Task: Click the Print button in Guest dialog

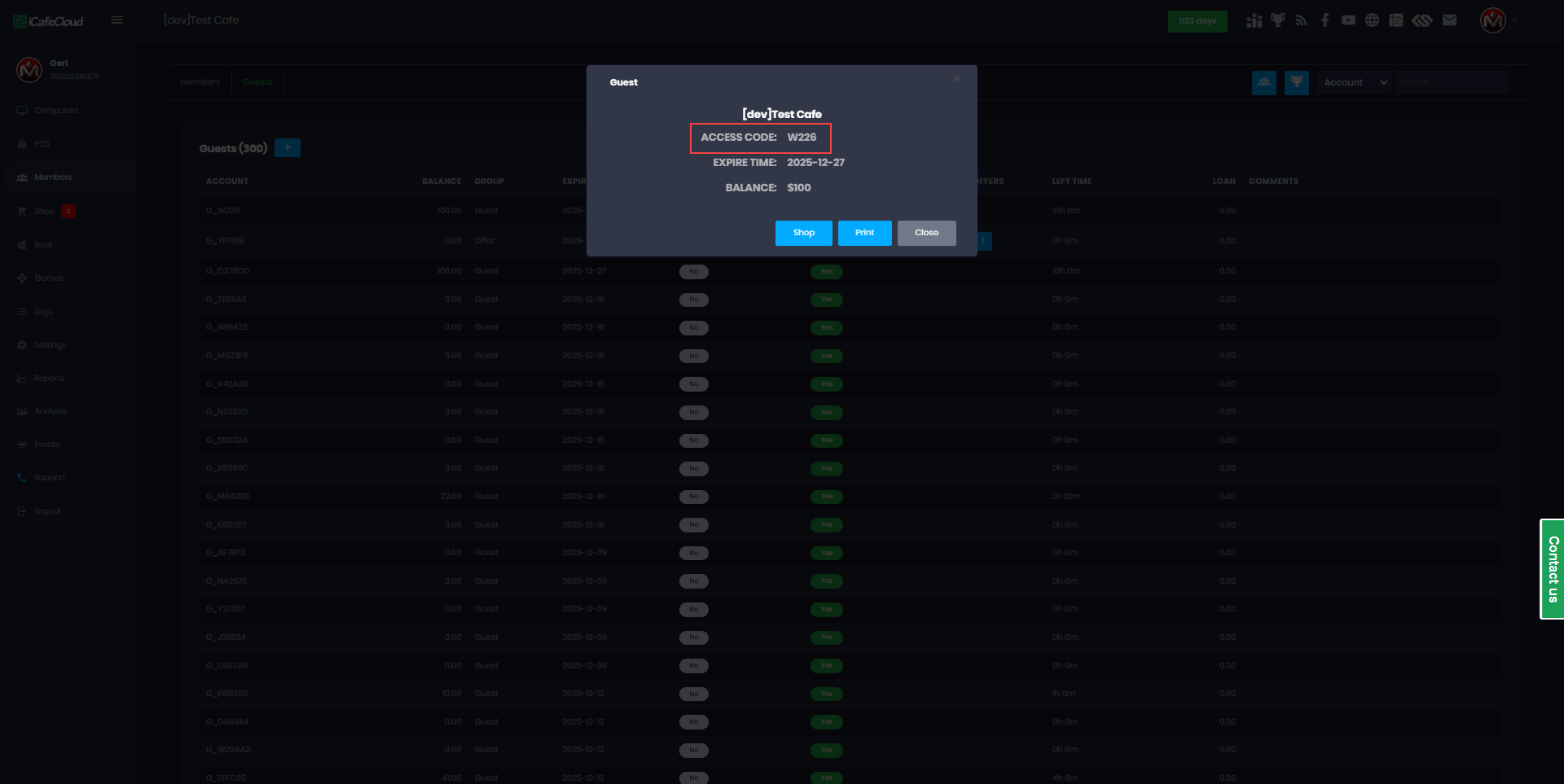Action: [865, 233]
